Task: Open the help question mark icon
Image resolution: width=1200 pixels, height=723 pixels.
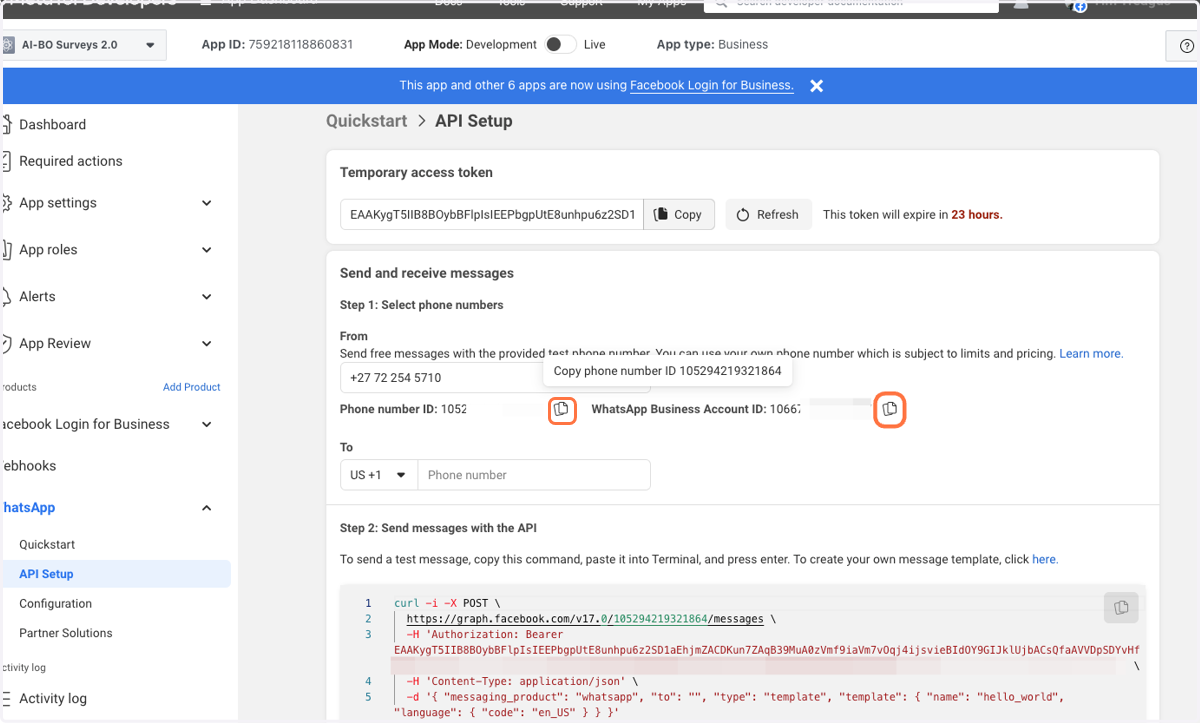Action: pos(1186,45)
